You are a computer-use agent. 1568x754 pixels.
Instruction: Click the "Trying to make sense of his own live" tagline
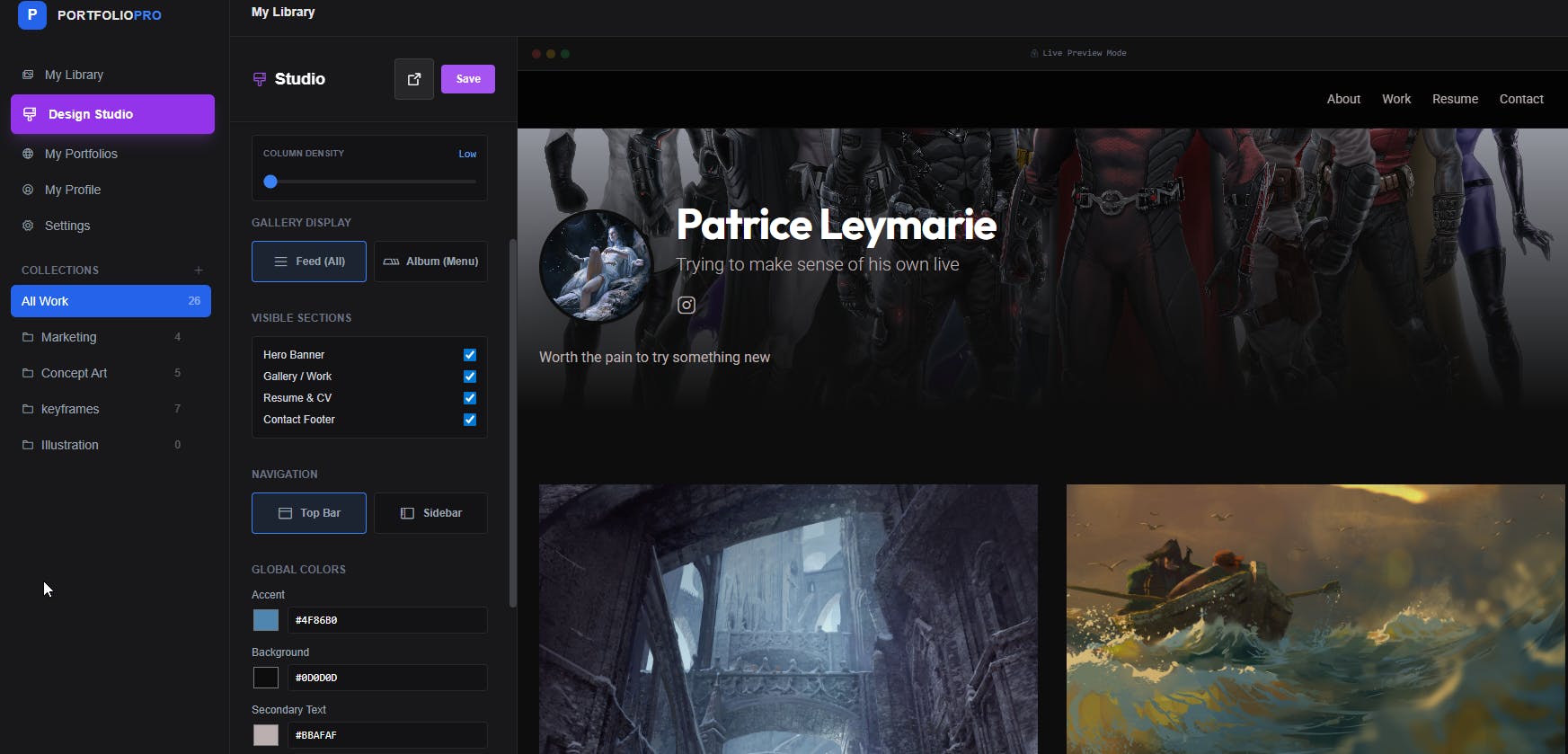[818, 264]
